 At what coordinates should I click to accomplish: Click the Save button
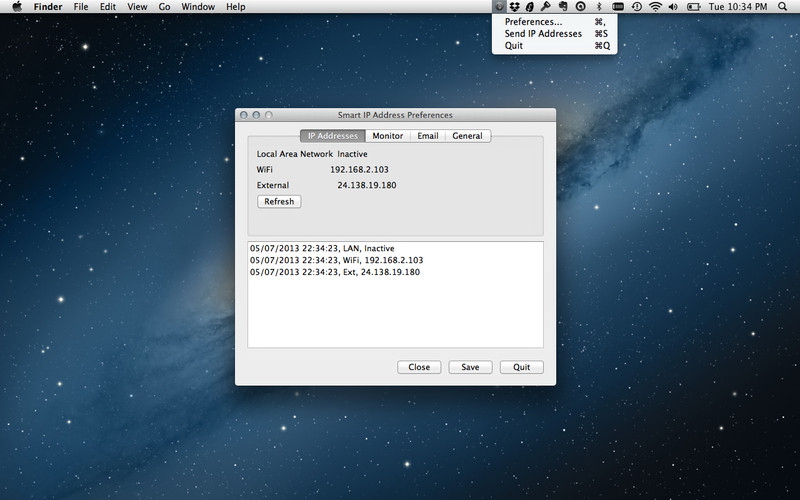coord(470,367)
